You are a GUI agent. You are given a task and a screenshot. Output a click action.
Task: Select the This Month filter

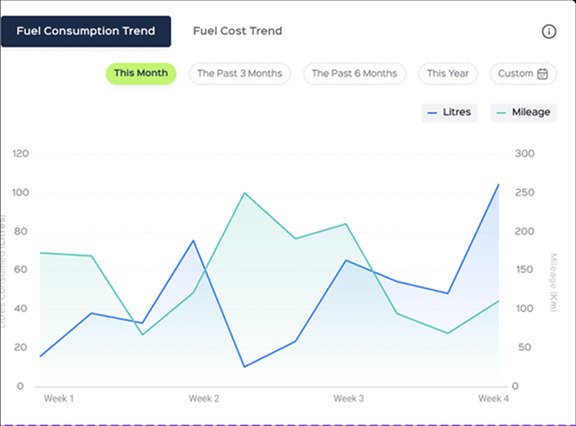[x=141, y=73]
